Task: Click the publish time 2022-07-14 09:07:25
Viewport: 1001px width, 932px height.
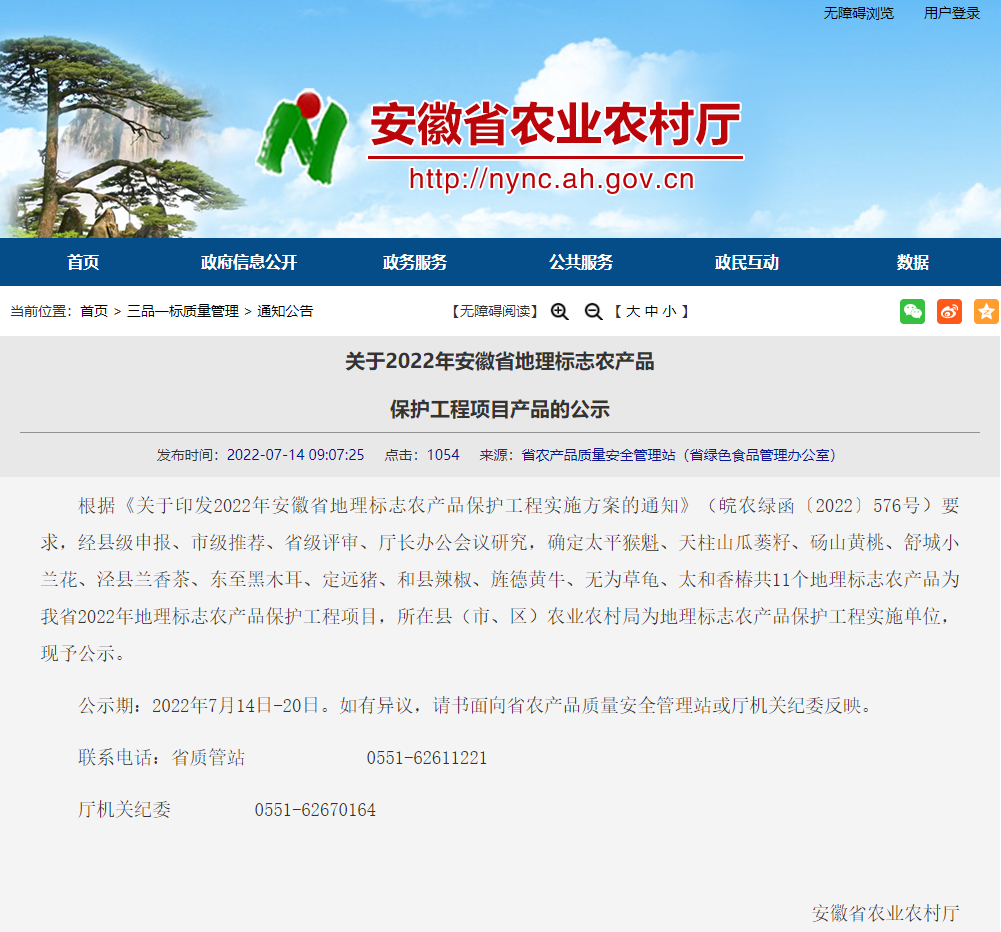Action: [296, 455]
